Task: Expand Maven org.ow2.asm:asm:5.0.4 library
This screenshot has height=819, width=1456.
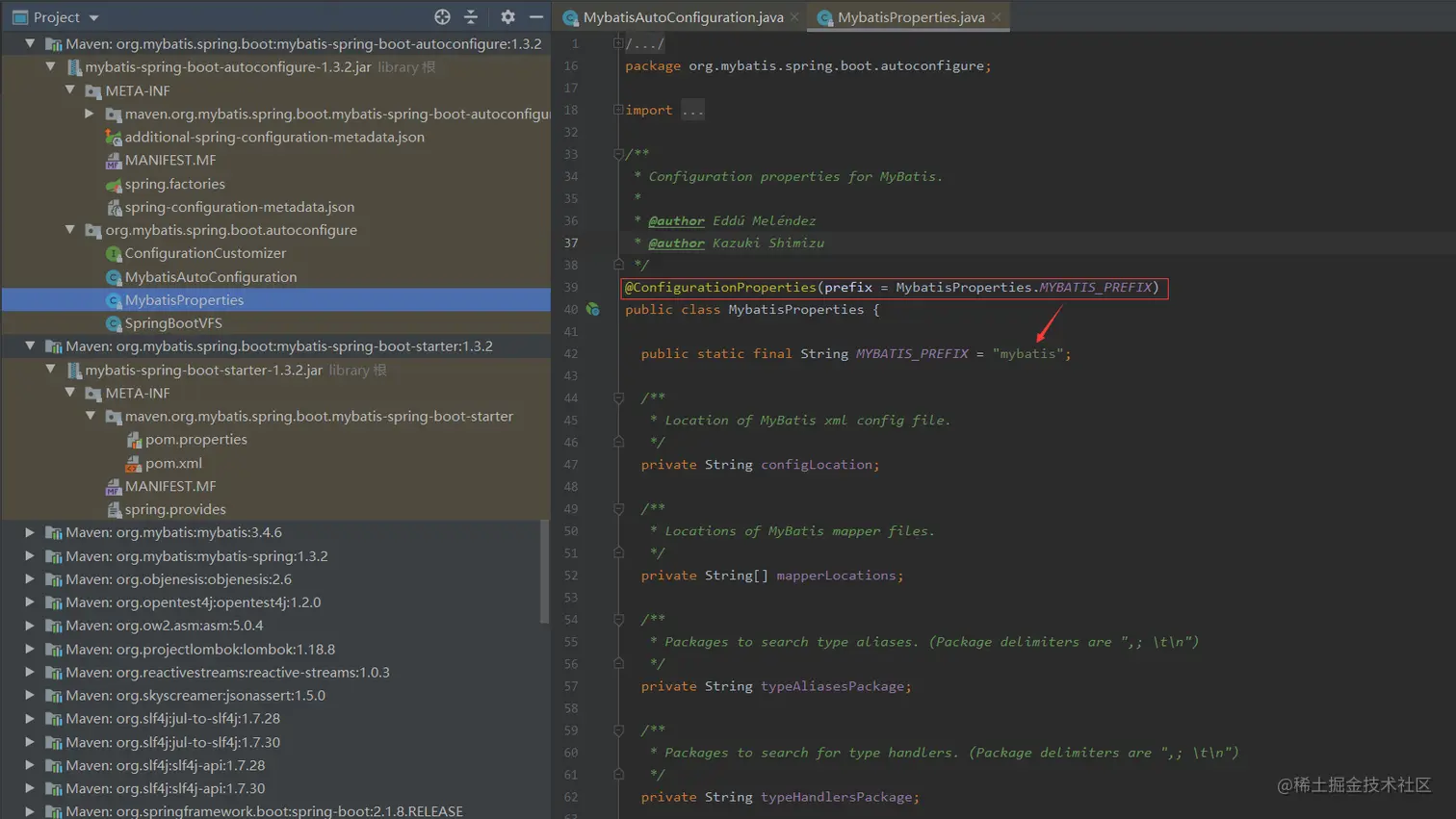Action: tap(30, 625)
